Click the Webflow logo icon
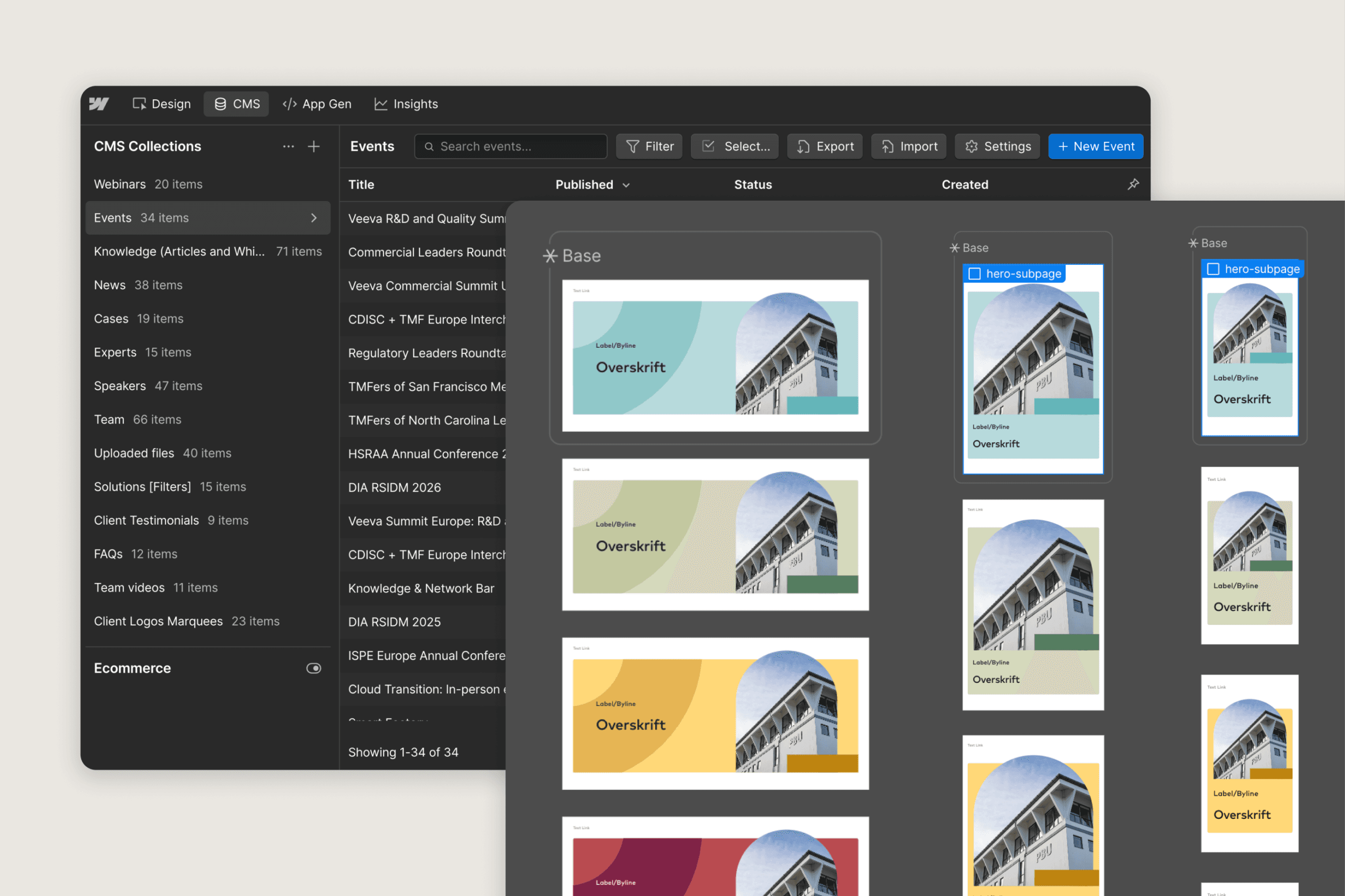This screenshot has width=1345, height=896. (x=99, y=103)
